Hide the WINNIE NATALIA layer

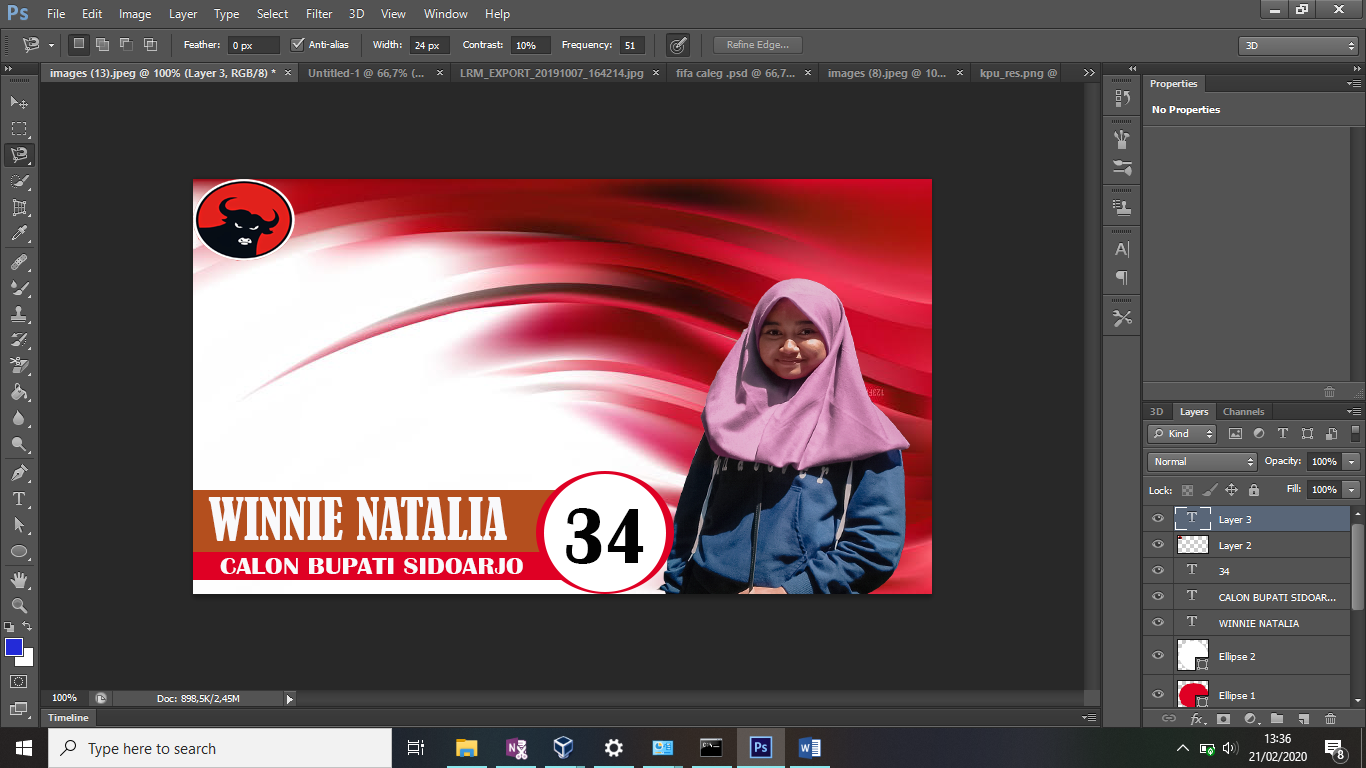[1158, 622]
